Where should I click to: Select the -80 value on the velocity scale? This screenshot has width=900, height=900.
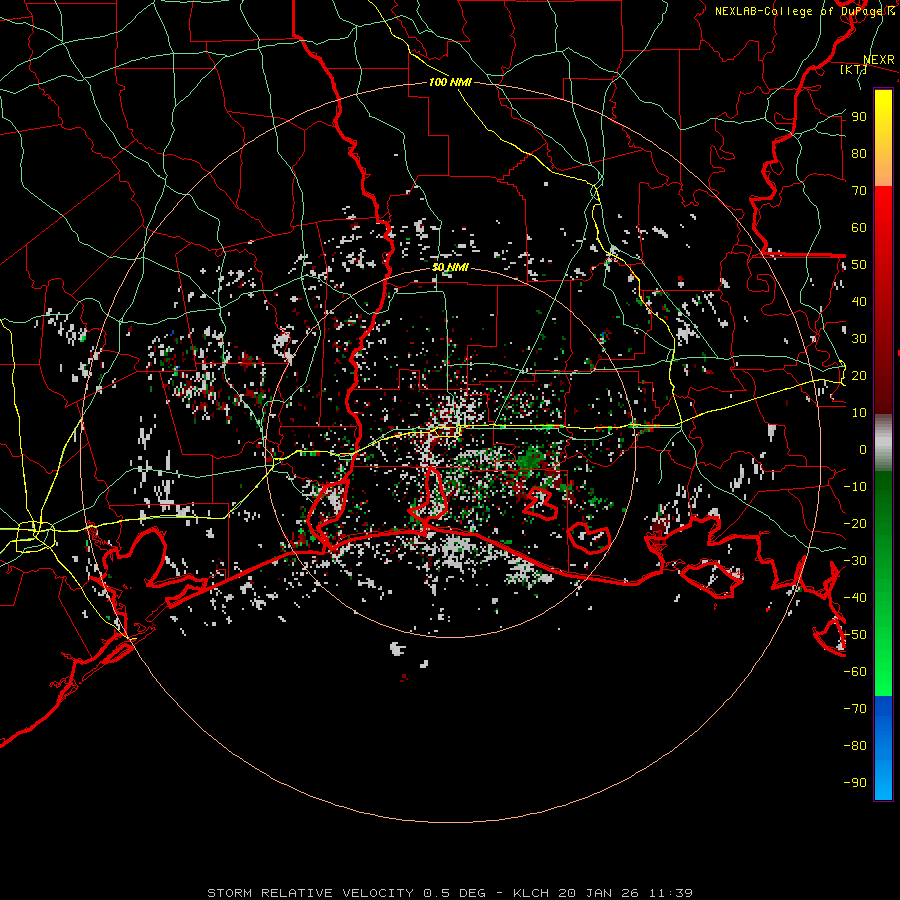pos(855,746)
